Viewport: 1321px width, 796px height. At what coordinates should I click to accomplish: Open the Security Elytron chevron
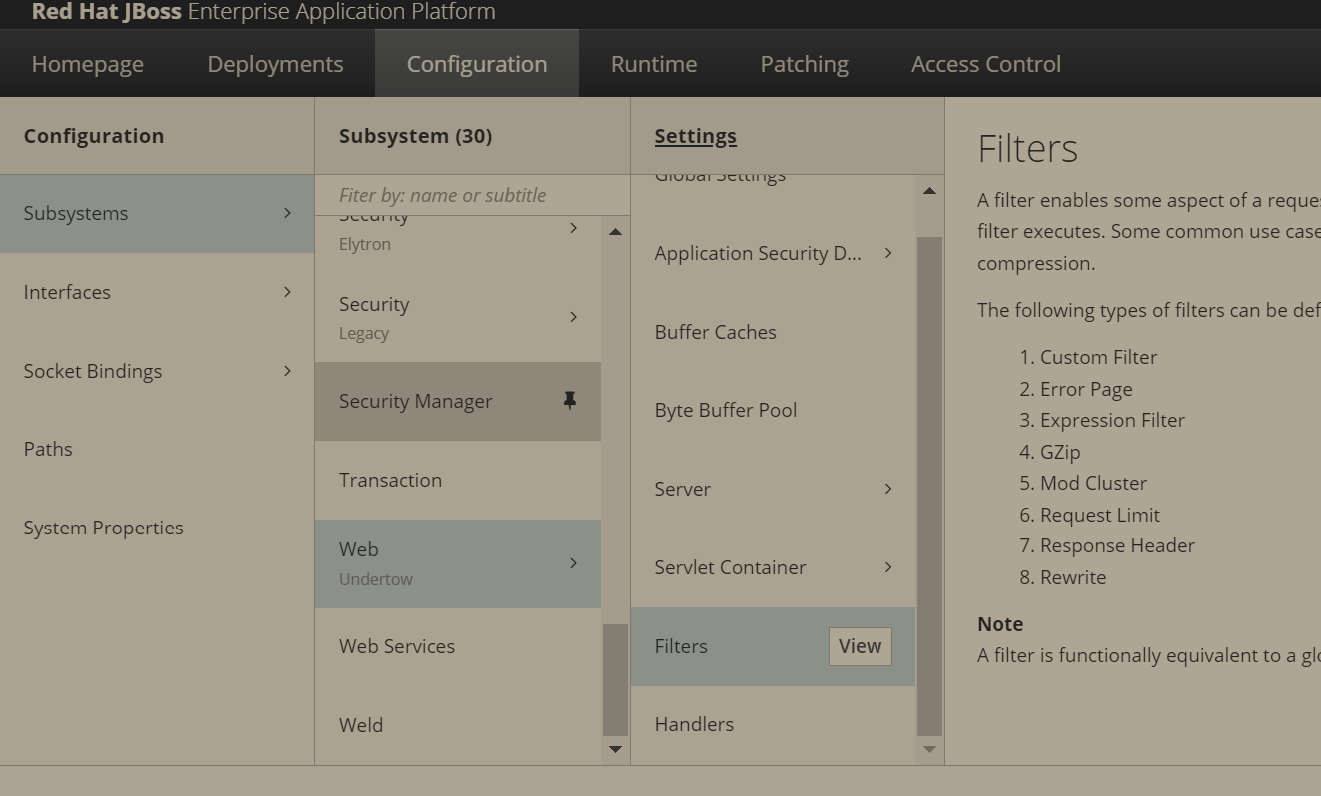point(573,229)
